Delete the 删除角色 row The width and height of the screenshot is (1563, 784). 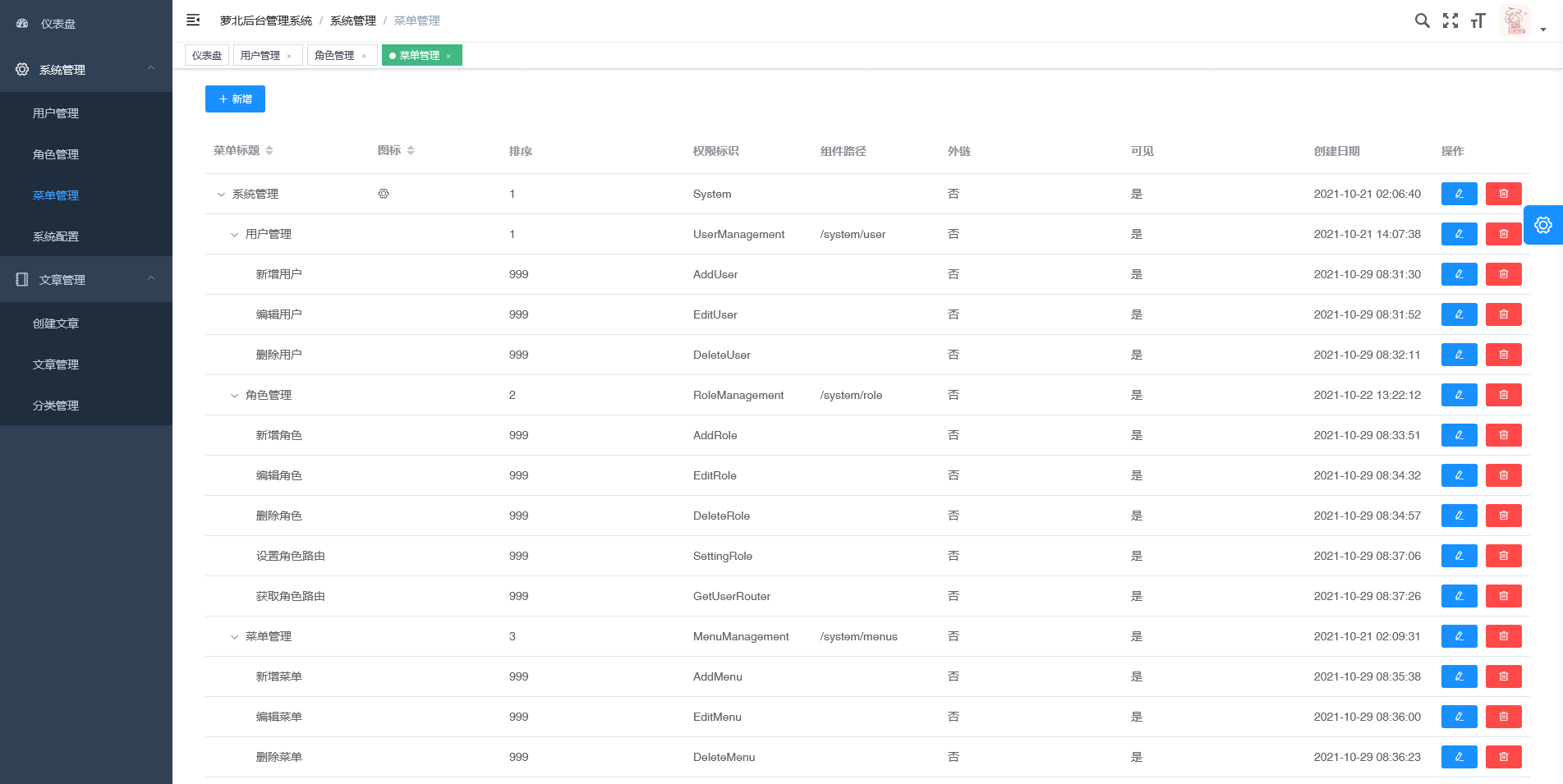point(1503,516)
